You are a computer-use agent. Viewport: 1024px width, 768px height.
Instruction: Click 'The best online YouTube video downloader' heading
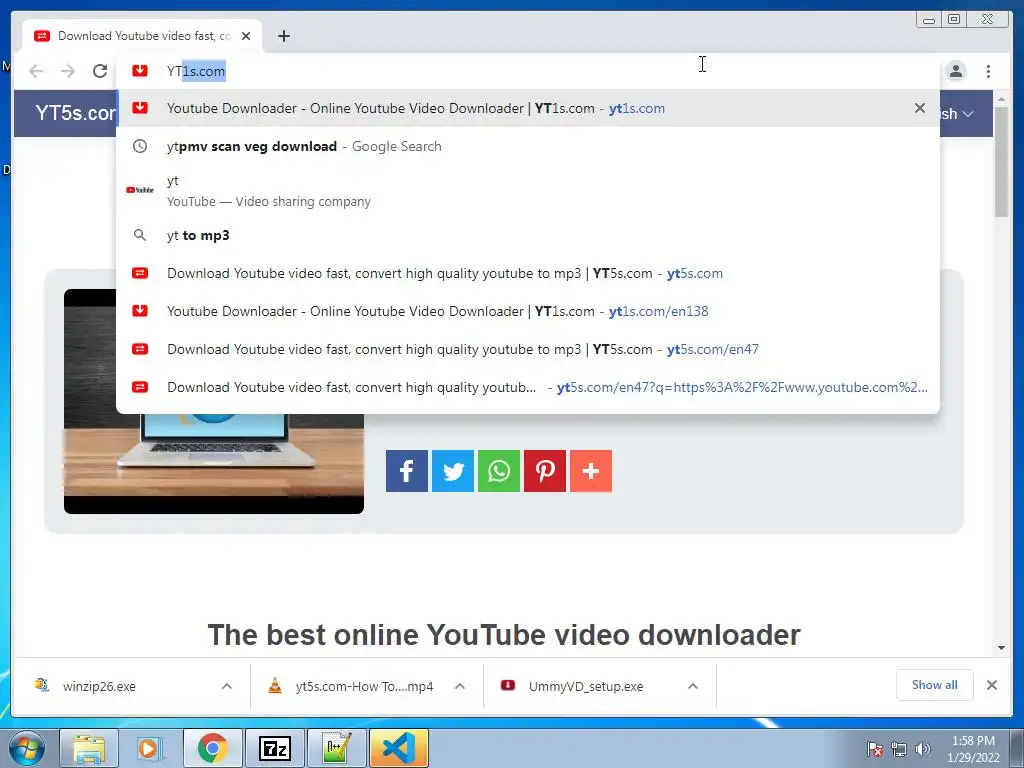(504, 634)
